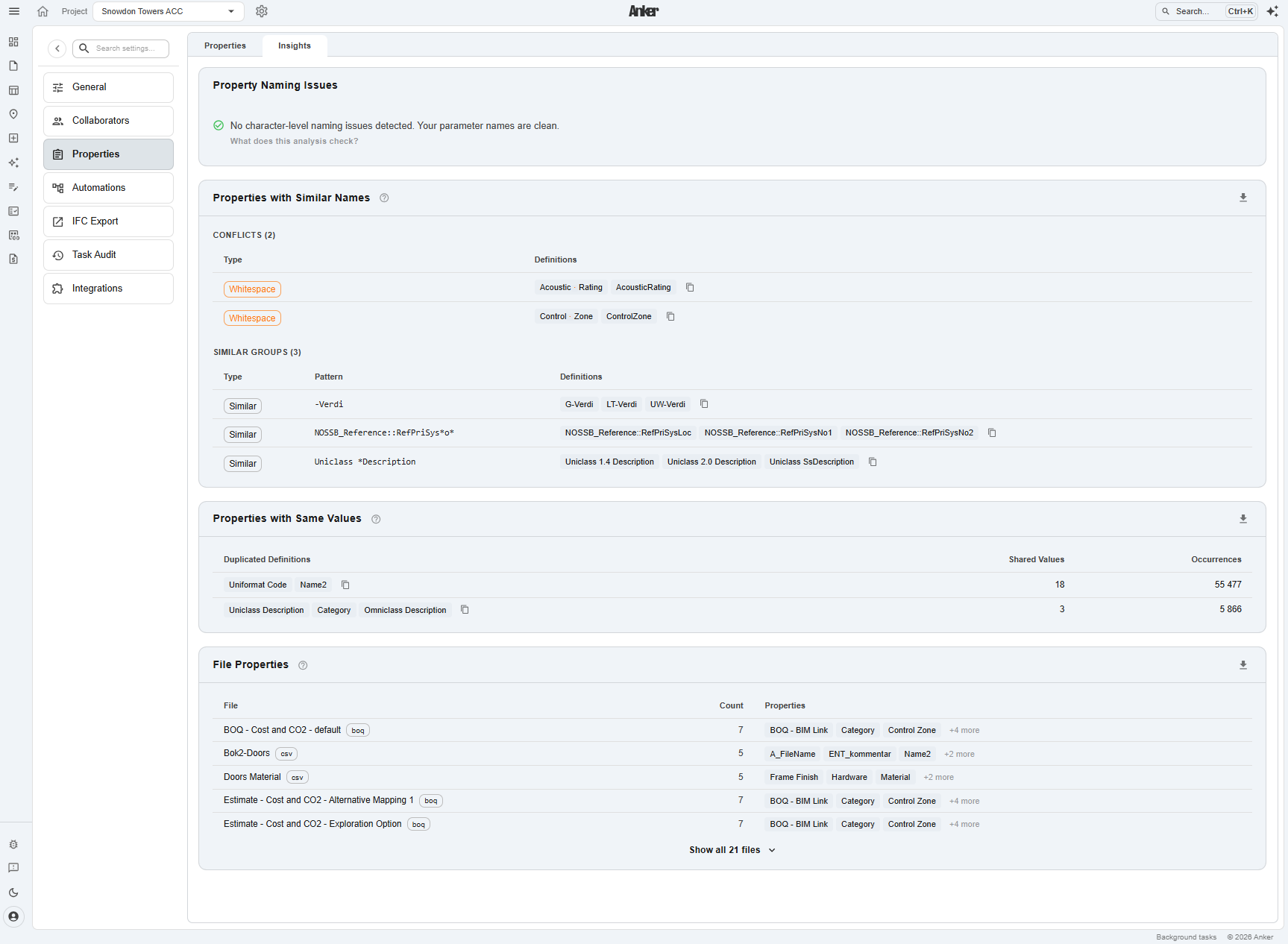Expand +2 more properties for Bok2-Doors

[x=959, y=755]
